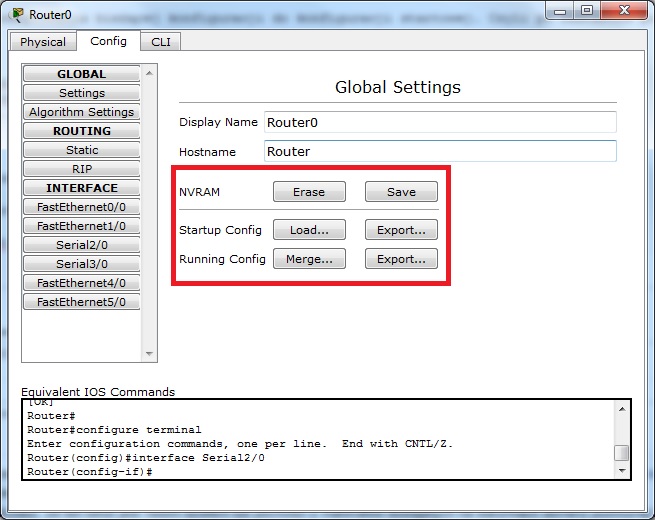Click sidebar scrollbar up arrow
This screenshot has width=655, height=520.
[x=149, y=74]
